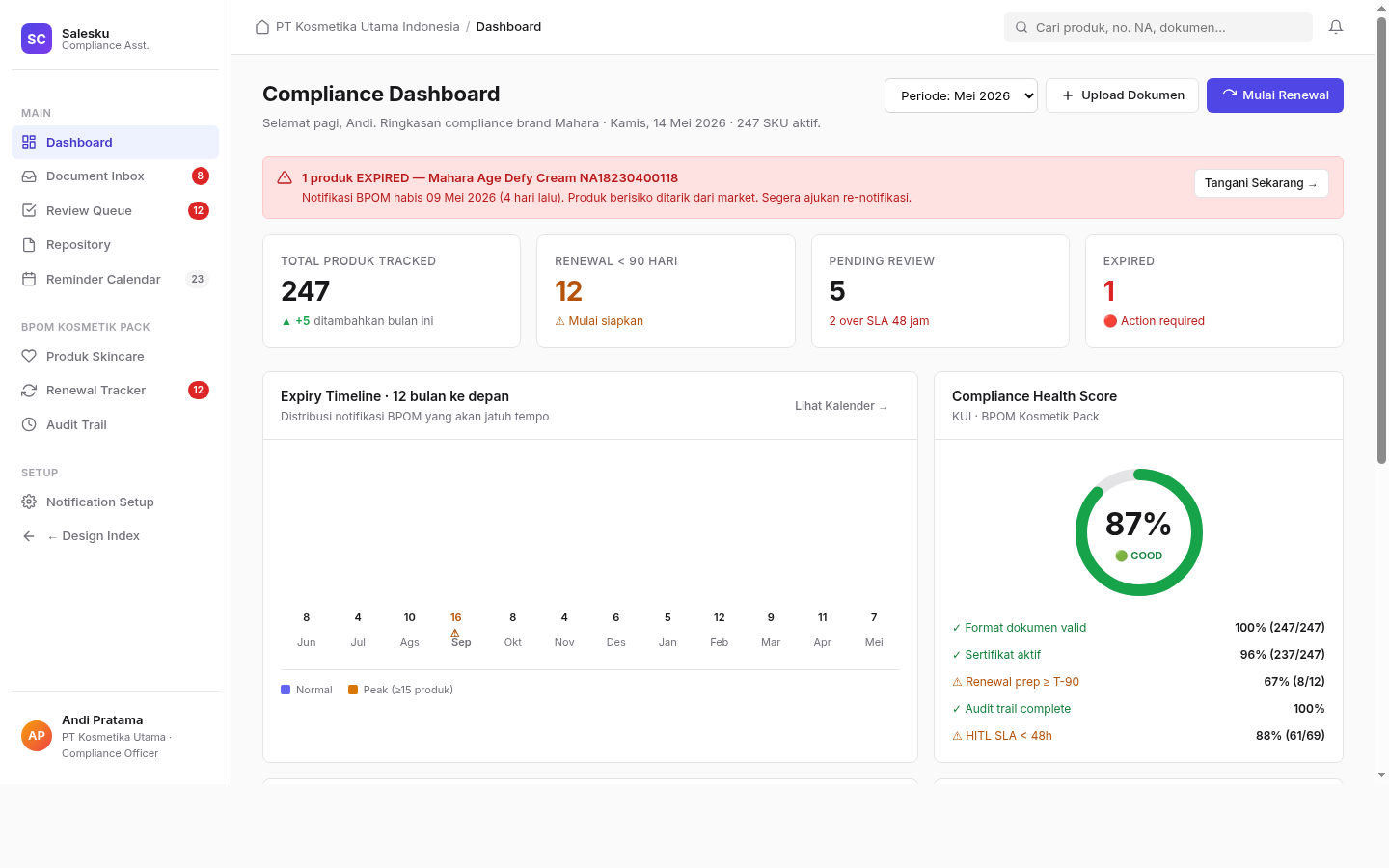The width and height of the screenshot is (1389, 868).
Task: Click Tangani Sekarang button
Action: click(1262, 183)
